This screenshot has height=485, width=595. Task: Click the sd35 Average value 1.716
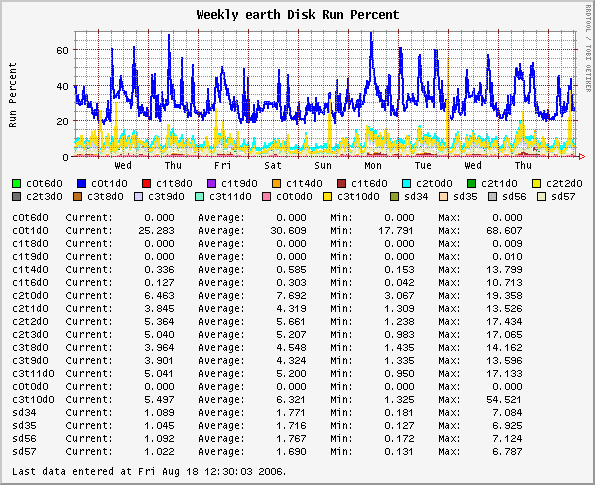[291, 426]
